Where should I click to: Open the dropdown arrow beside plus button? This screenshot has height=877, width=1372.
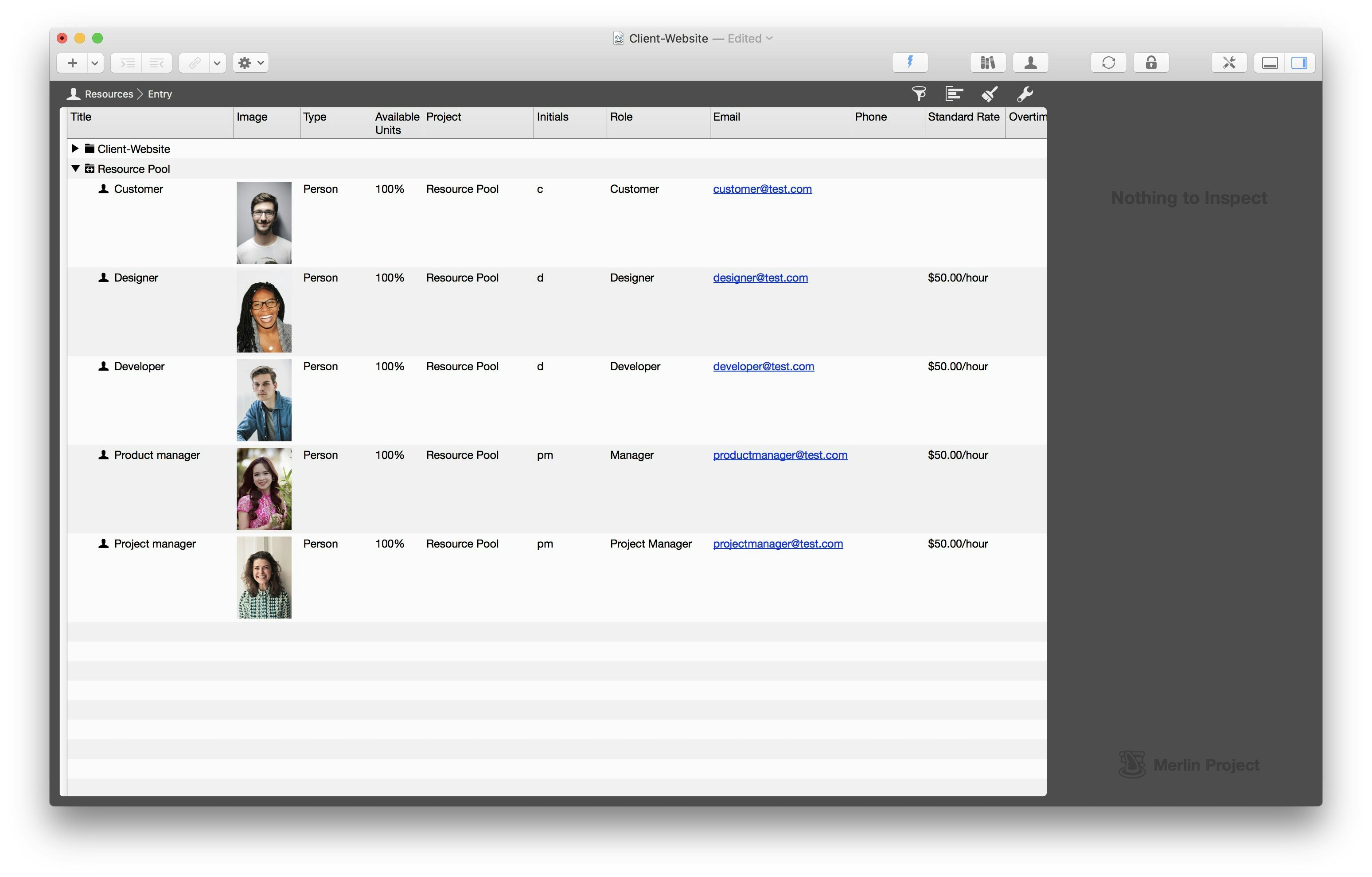coord(95,62)
